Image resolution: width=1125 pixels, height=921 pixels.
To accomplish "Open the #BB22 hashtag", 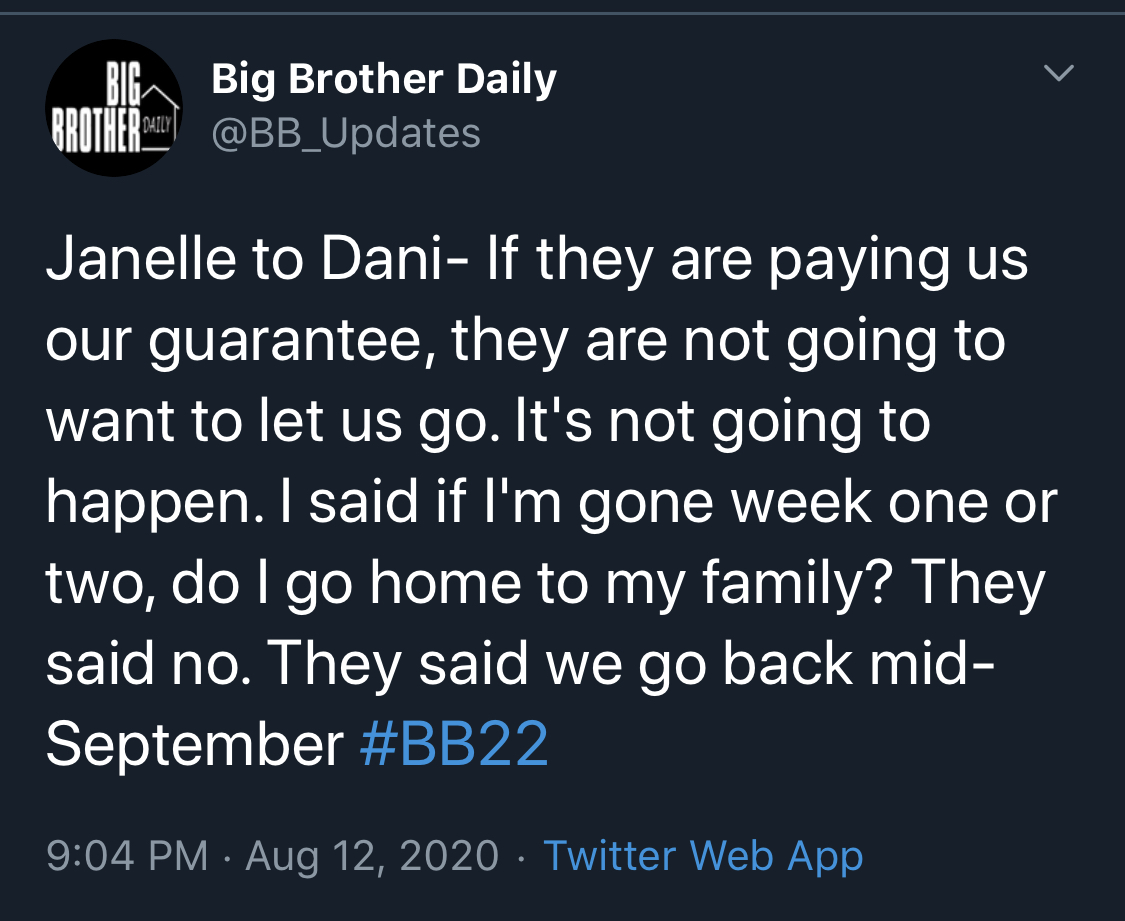I will (454, 743).
